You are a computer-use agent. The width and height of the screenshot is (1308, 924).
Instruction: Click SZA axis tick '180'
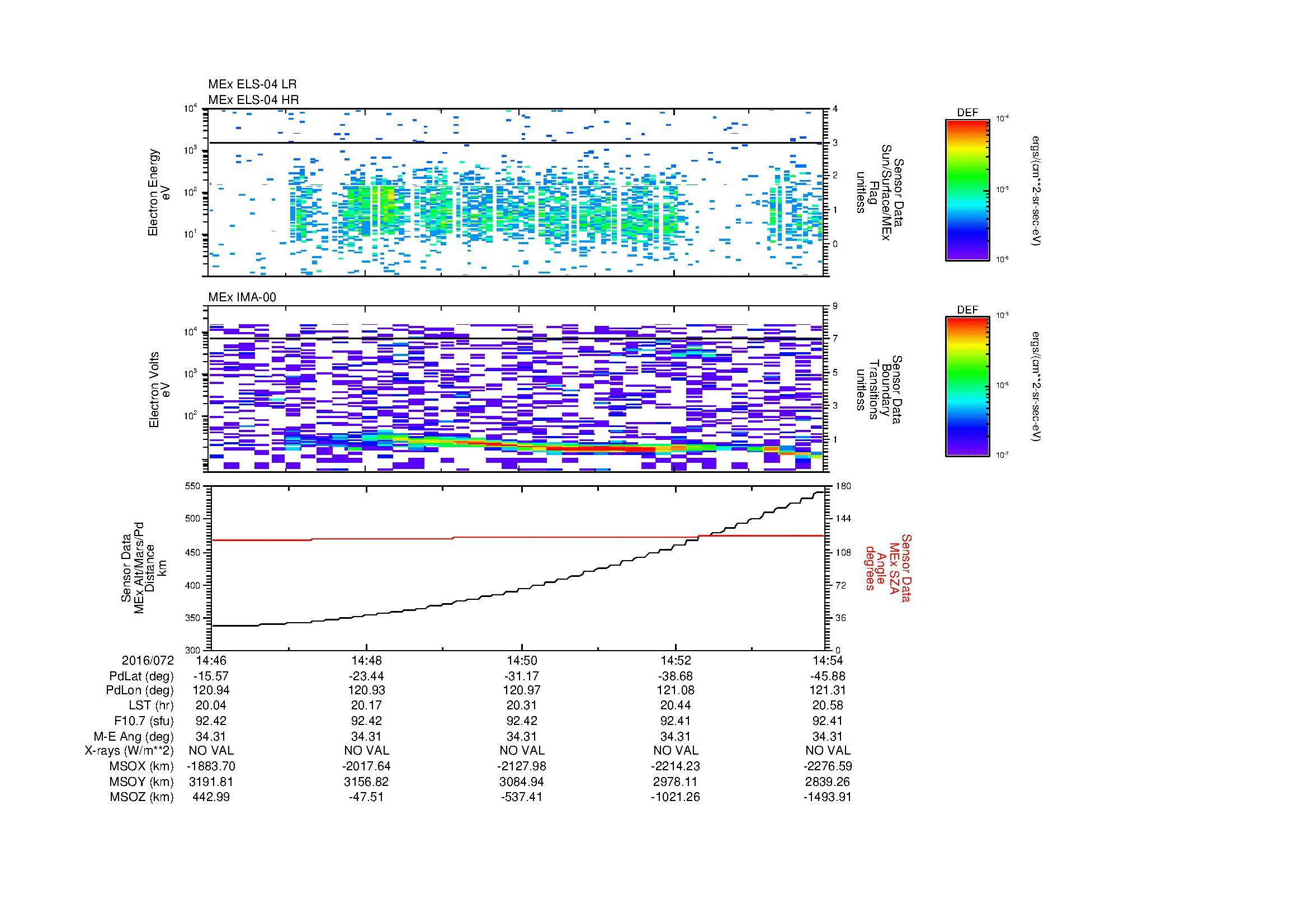[842, 486]
